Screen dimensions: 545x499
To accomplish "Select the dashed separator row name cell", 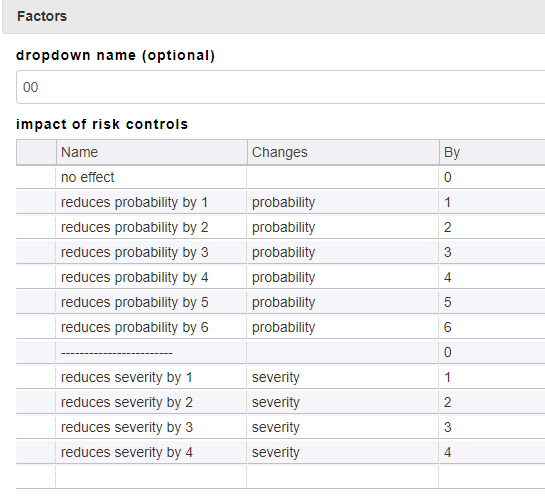I will [152, 352].
